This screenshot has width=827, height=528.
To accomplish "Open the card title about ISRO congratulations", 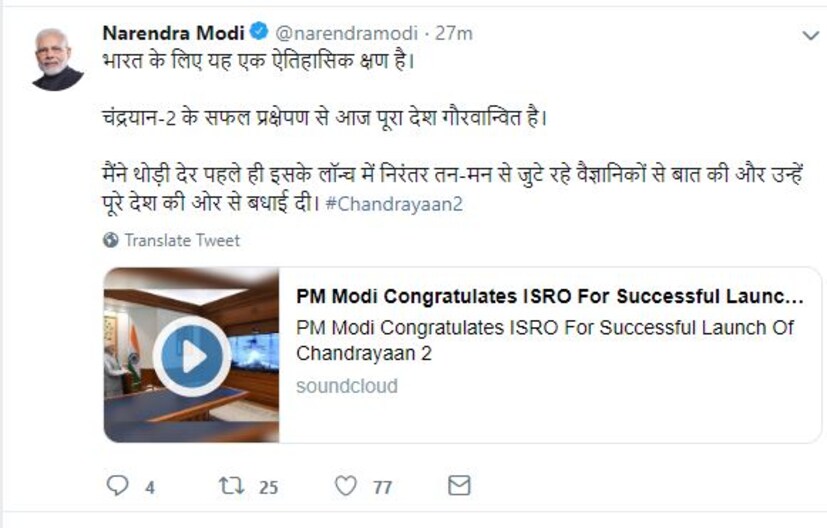I will 549,297.
